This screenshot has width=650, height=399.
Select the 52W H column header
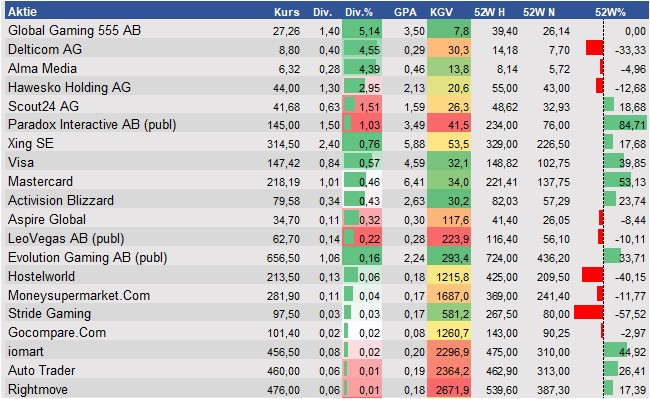[489, 12]
